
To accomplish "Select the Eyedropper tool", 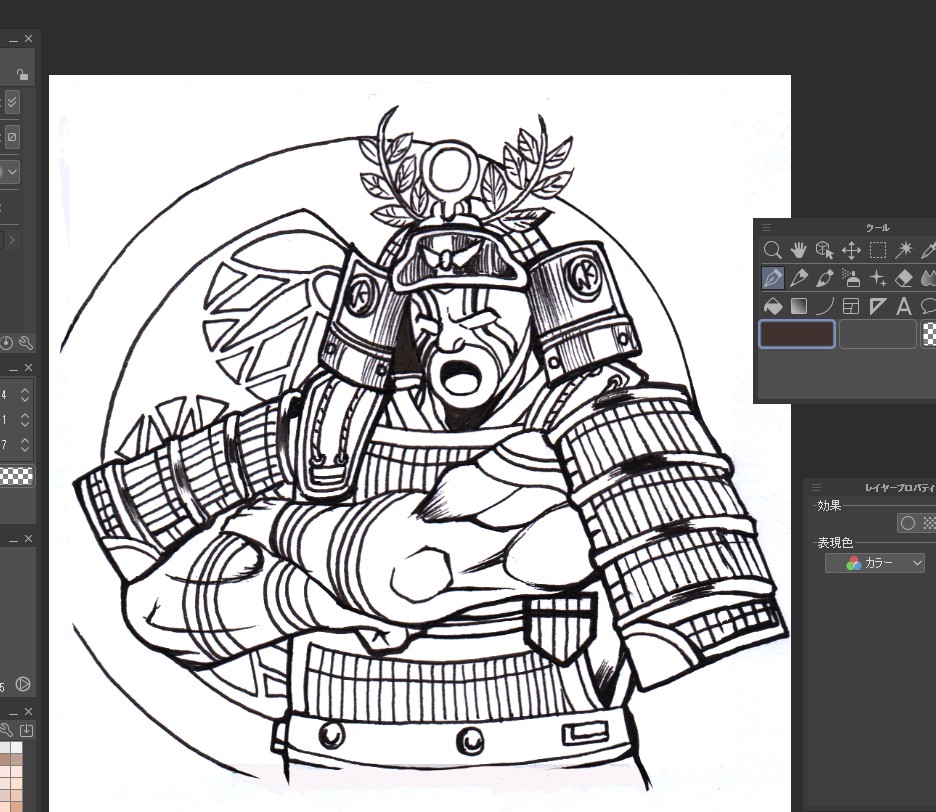I will coord(928,250).
